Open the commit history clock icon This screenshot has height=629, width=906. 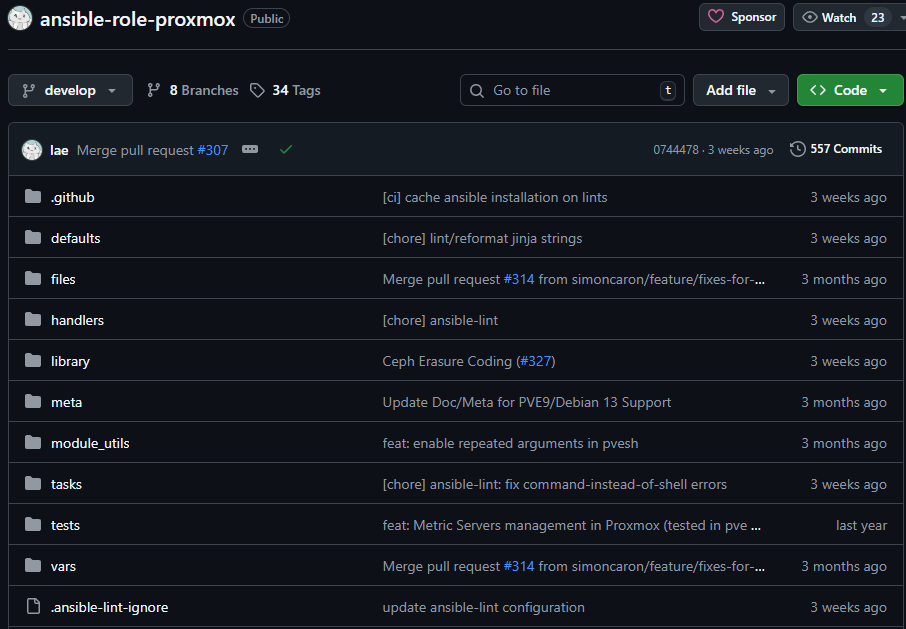(797, 149)
